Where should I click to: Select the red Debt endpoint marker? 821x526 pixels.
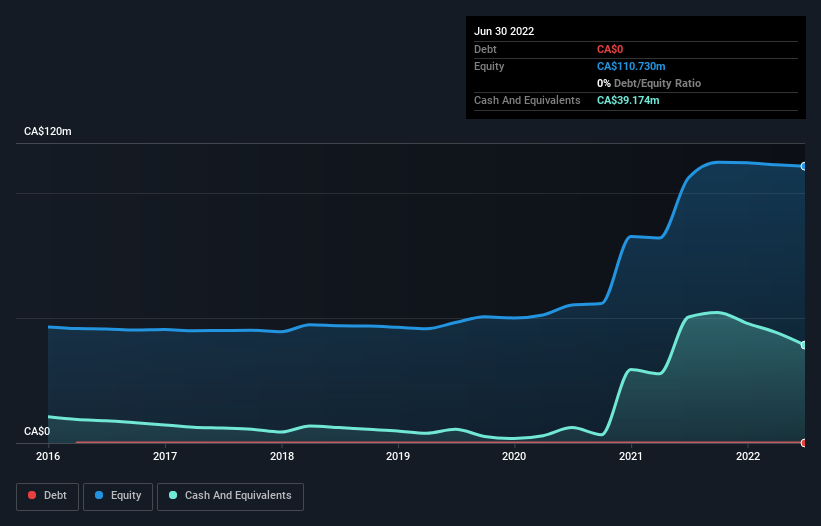pyautogui.click(x=804, y=443)
